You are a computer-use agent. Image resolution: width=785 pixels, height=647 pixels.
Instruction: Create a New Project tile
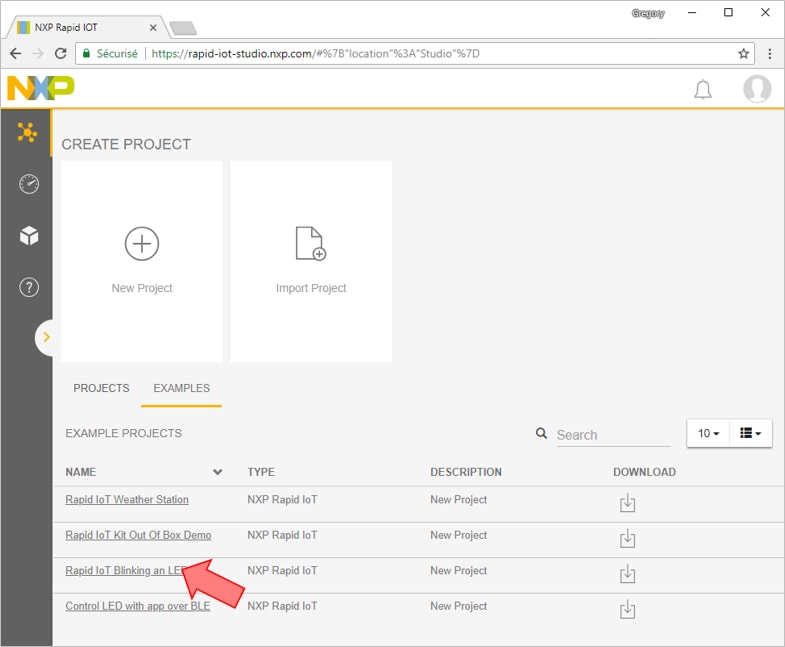[x=142, y=260]
